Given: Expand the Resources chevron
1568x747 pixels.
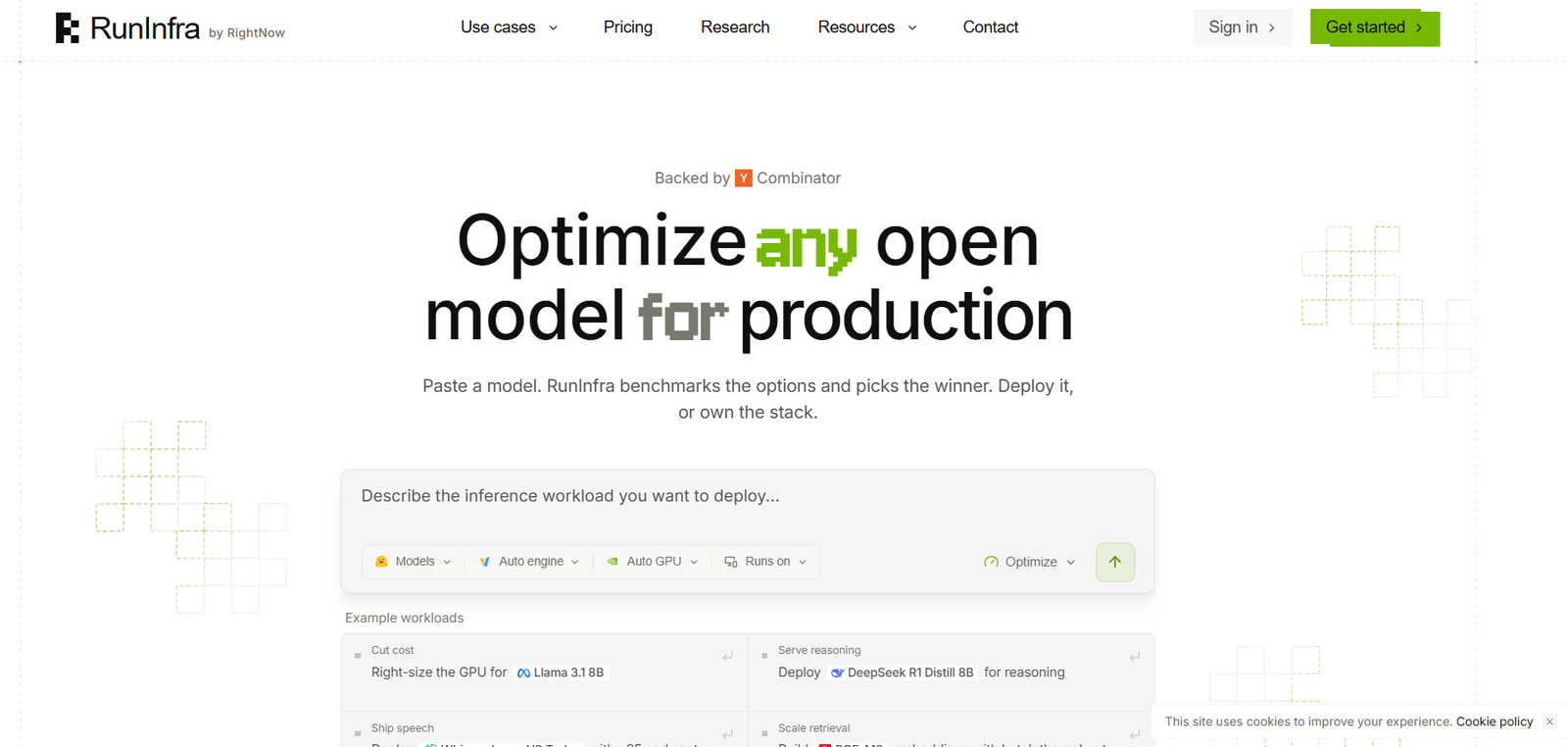Looking at the screenshot, I should click(912, 27).
